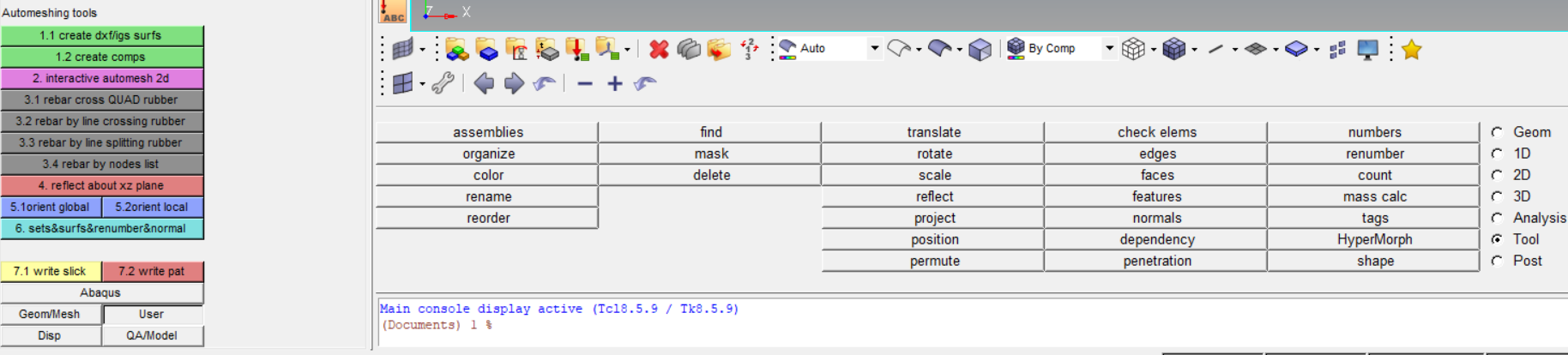
Task: Click the wireframe geometry surface icon
Action: coord(898,49)
